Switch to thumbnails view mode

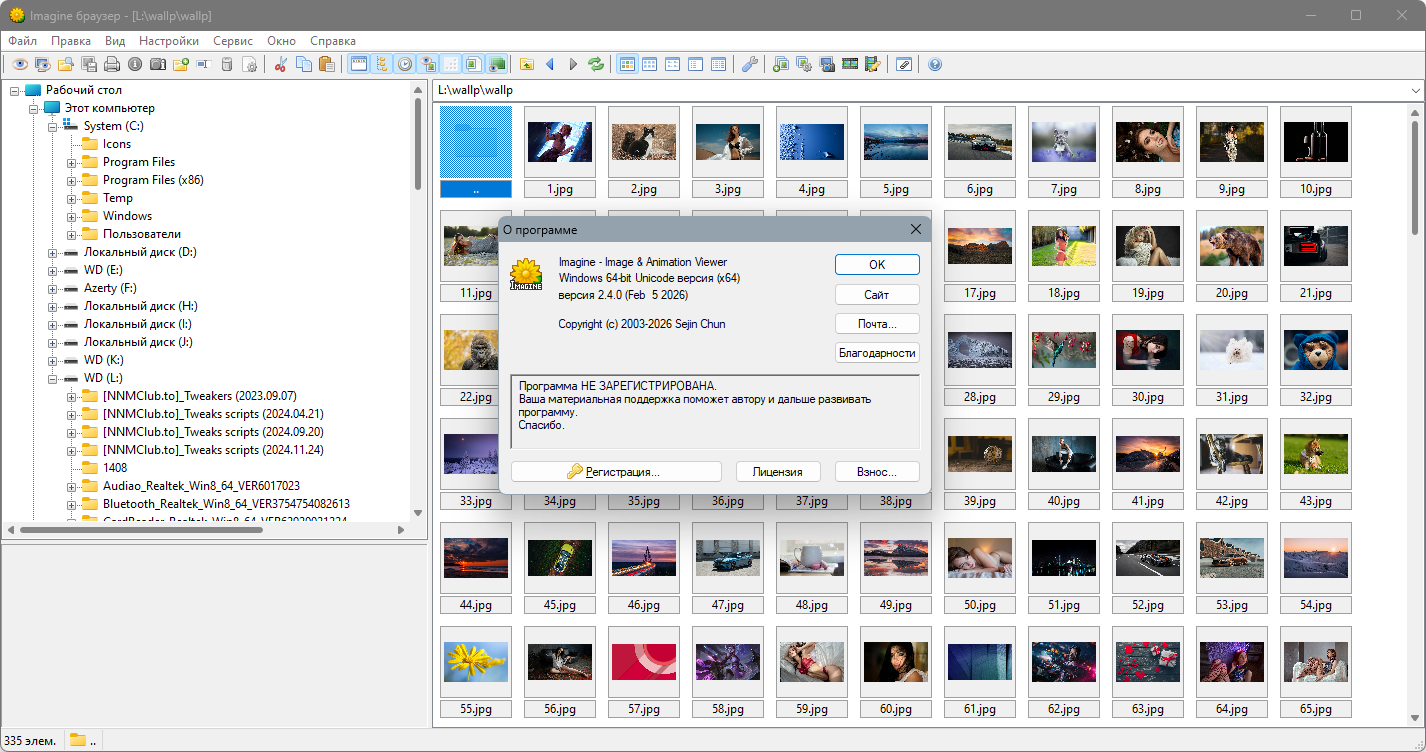click(x=628, y=65)
